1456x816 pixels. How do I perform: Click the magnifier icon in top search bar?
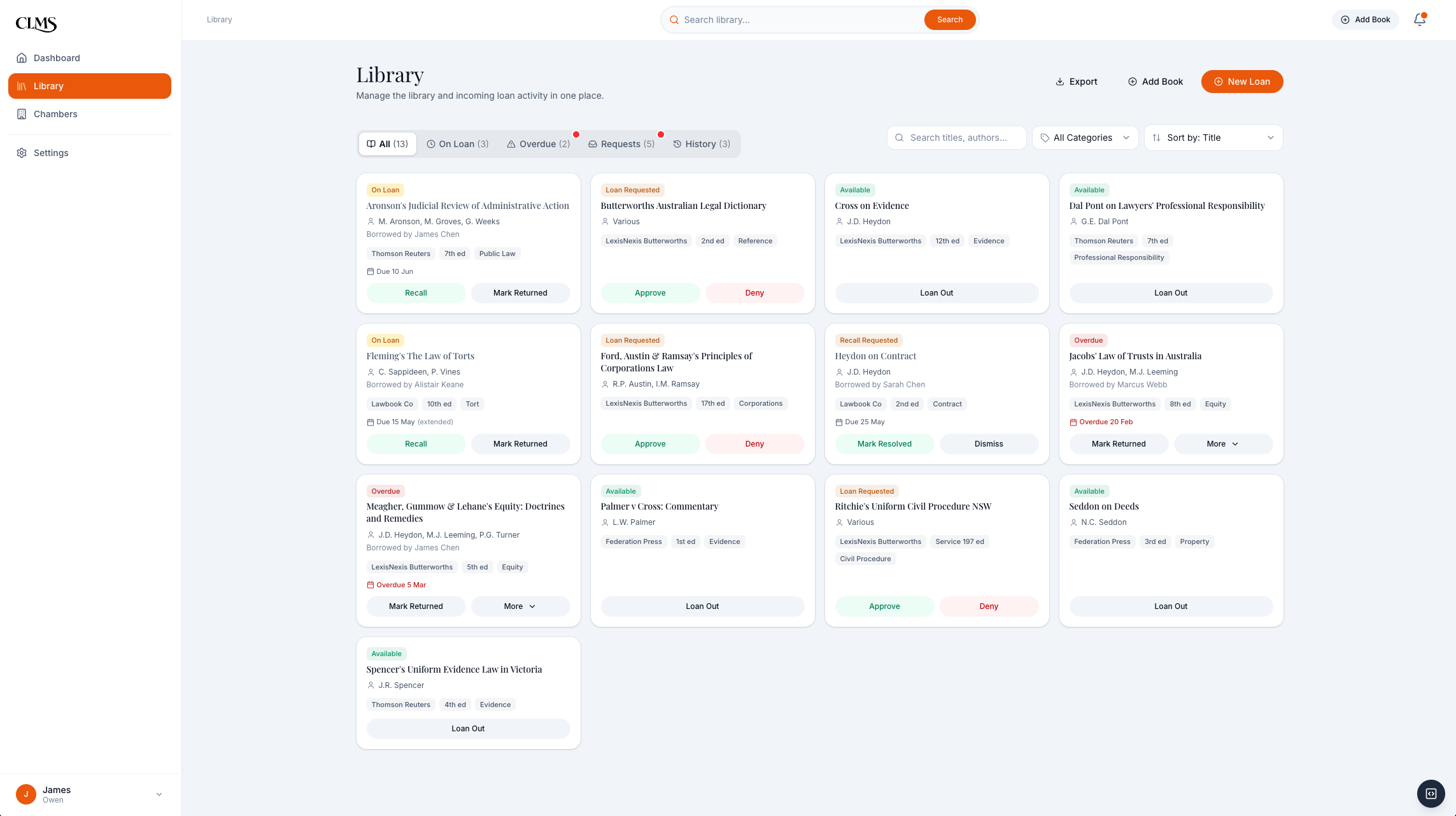[674, 20]
